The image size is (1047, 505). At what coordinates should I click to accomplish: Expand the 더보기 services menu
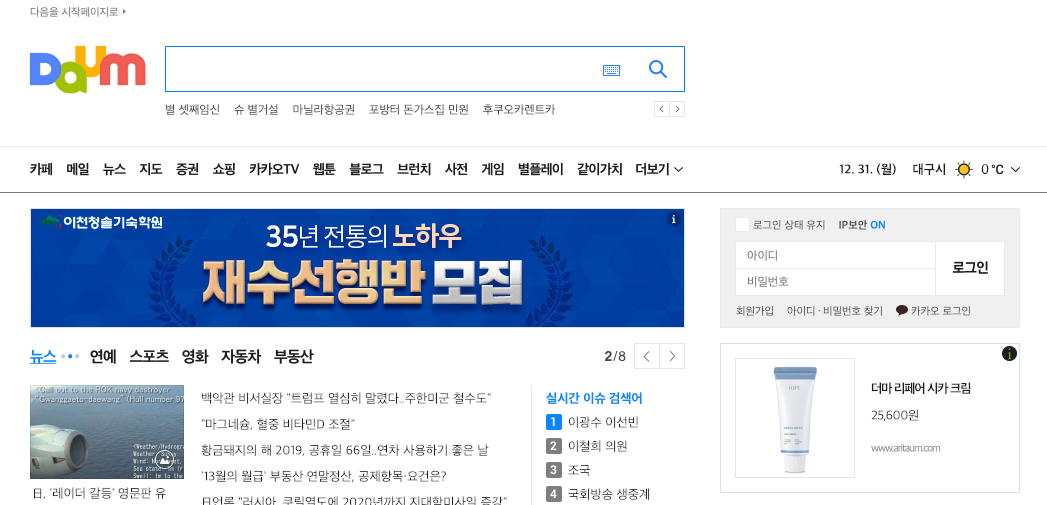pyautogui.click(x=659, y=170)
